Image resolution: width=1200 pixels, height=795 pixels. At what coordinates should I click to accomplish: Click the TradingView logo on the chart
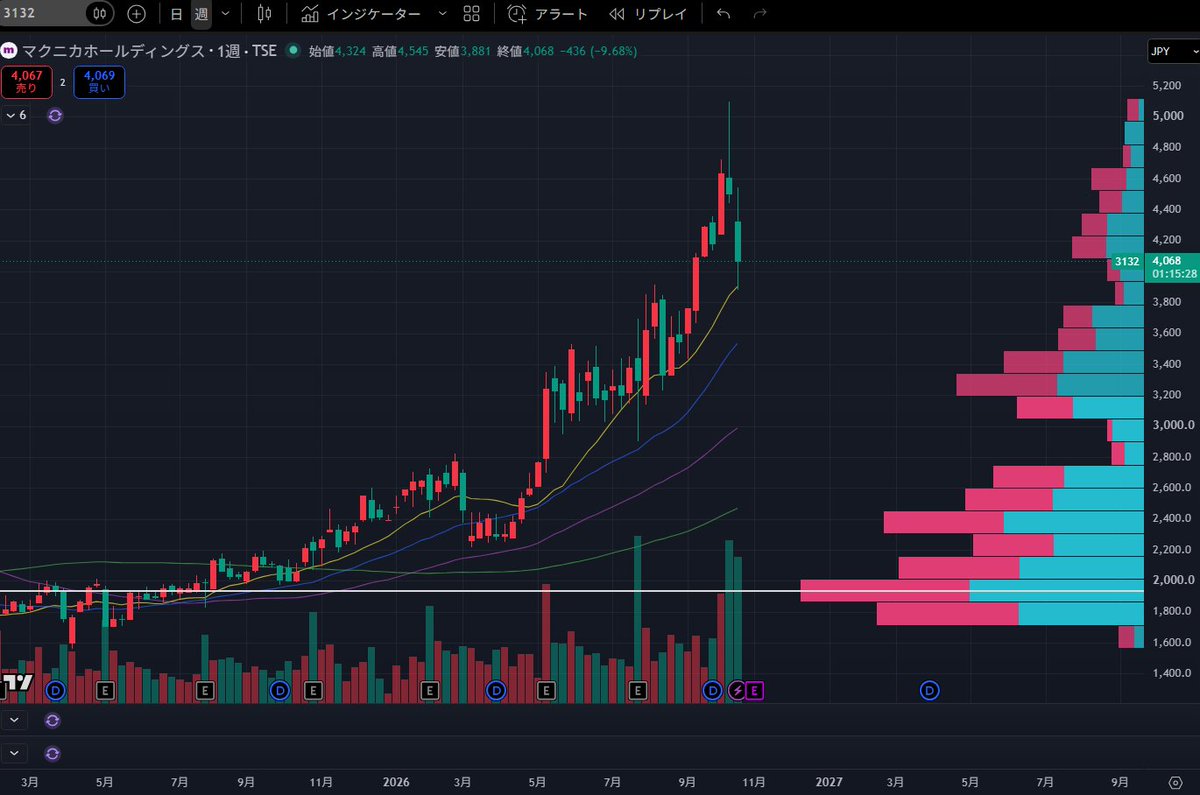point(16,684)
